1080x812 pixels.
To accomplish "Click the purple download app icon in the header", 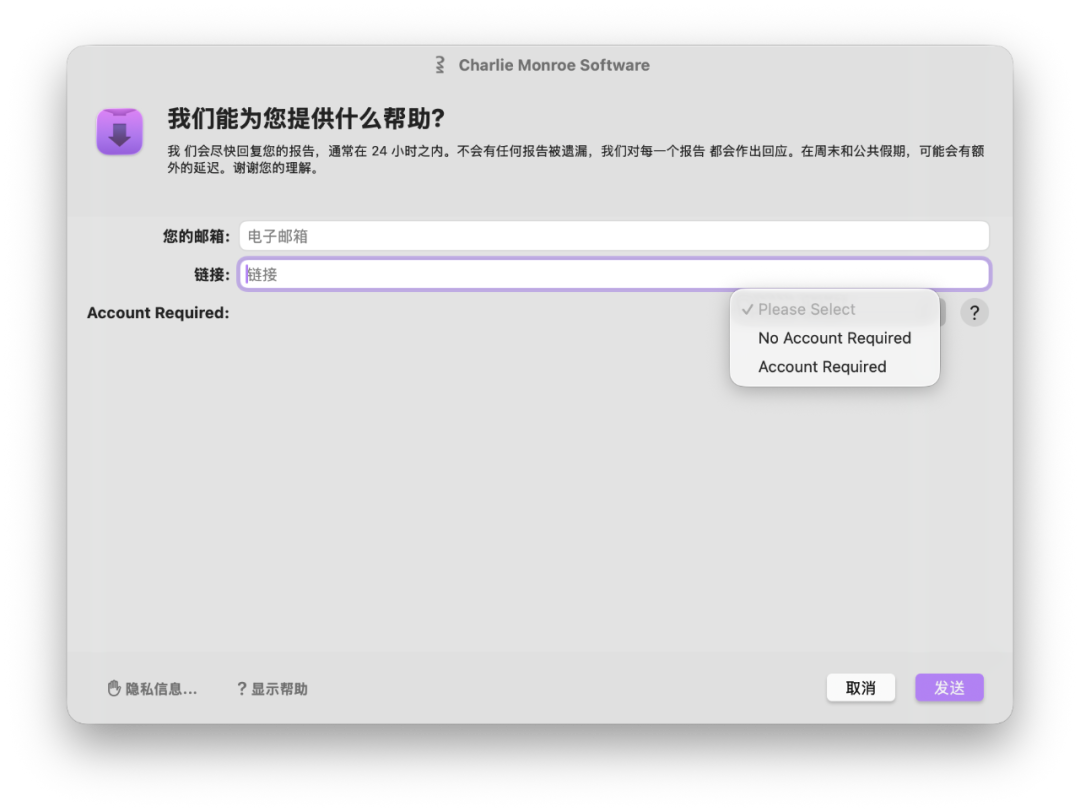I will (119, 131).
